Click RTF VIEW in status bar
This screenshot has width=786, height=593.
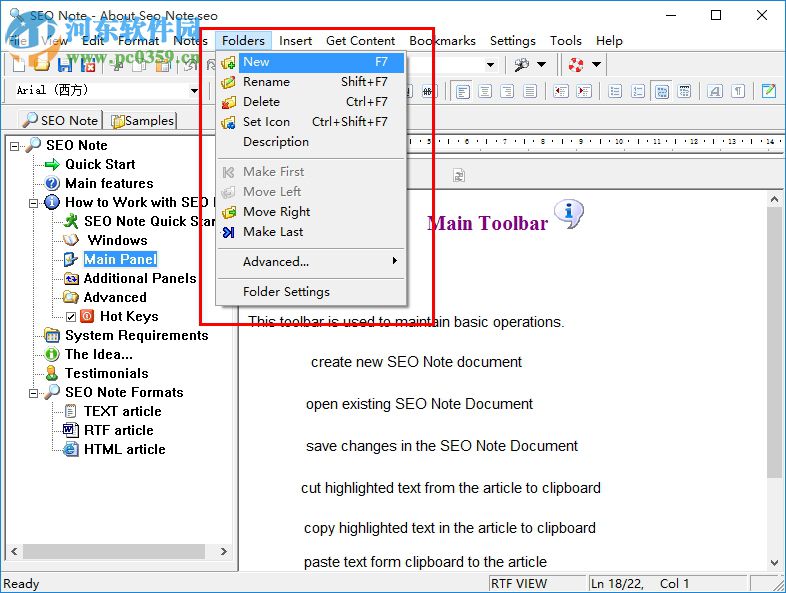click(x=519, y=584)
